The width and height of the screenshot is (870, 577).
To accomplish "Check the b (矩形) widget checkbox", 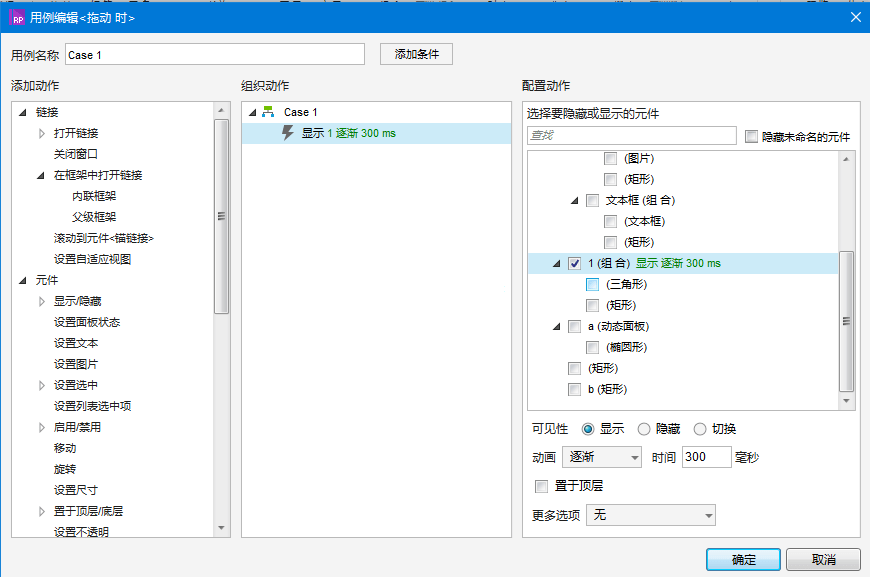I will click(x=574, y=389).
